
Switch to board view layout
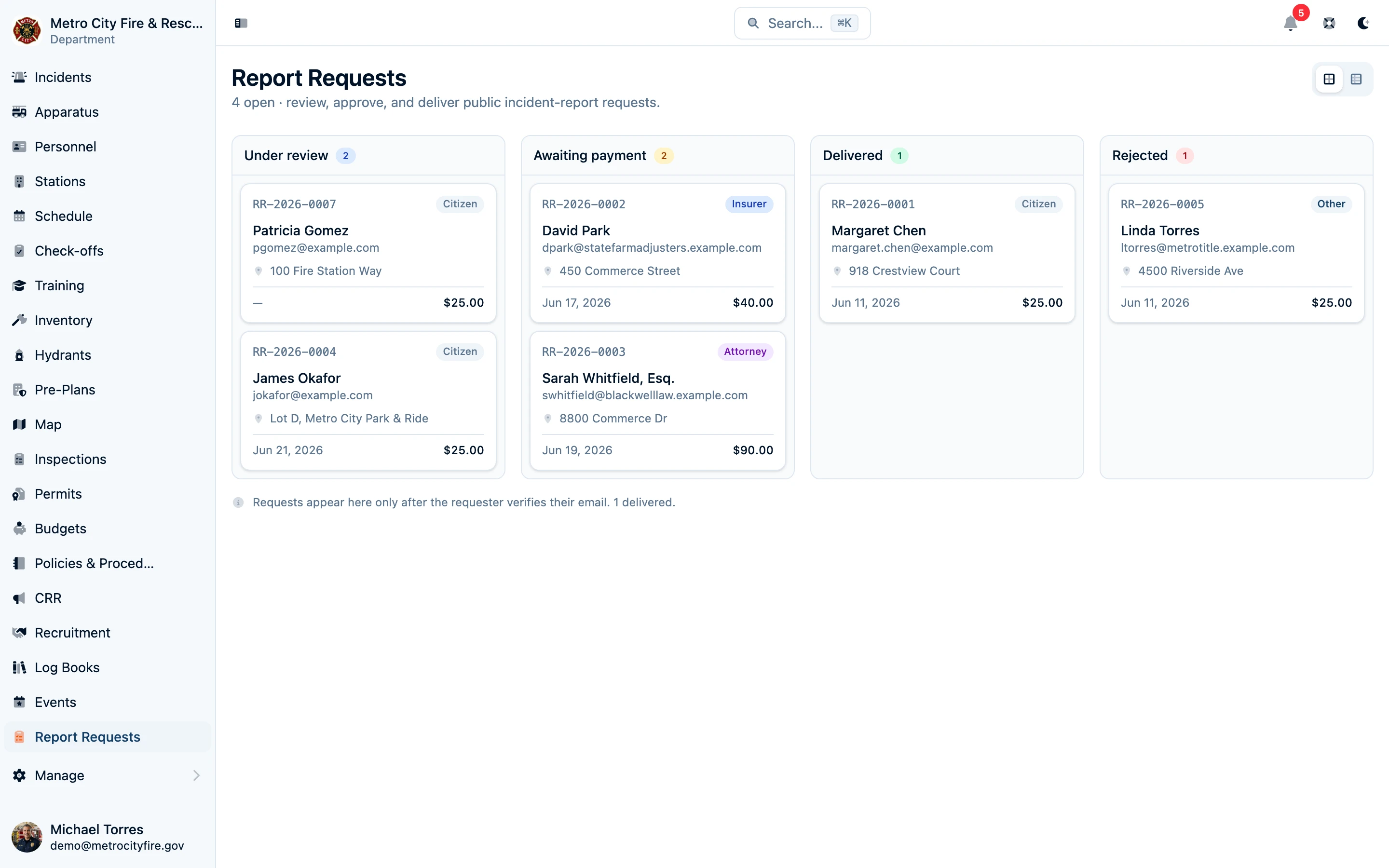click(x=1329, y=79)
